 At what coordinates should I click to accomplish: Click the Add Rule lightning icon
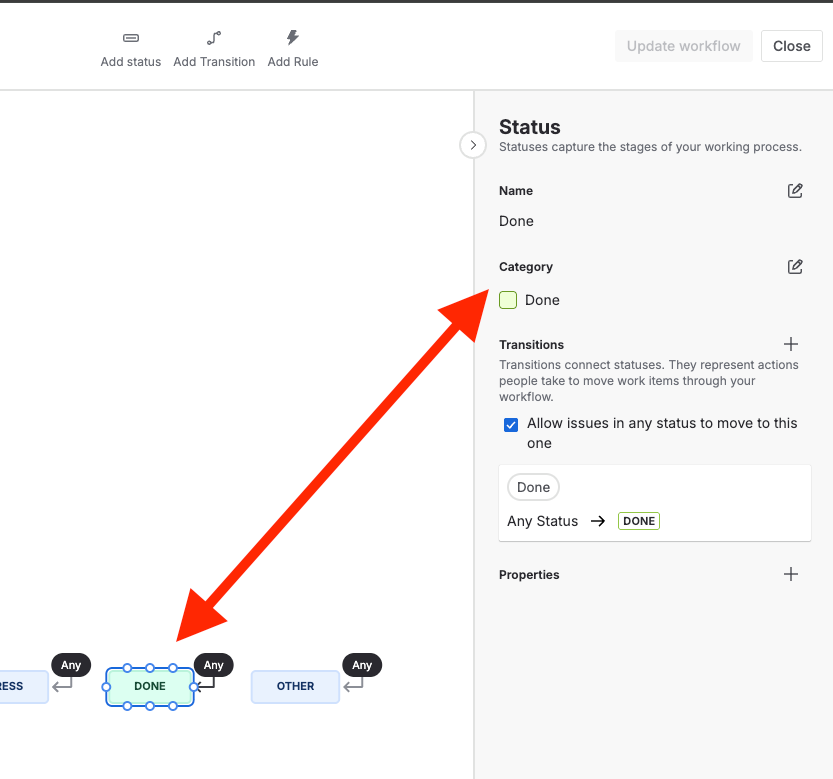point(293,37)
